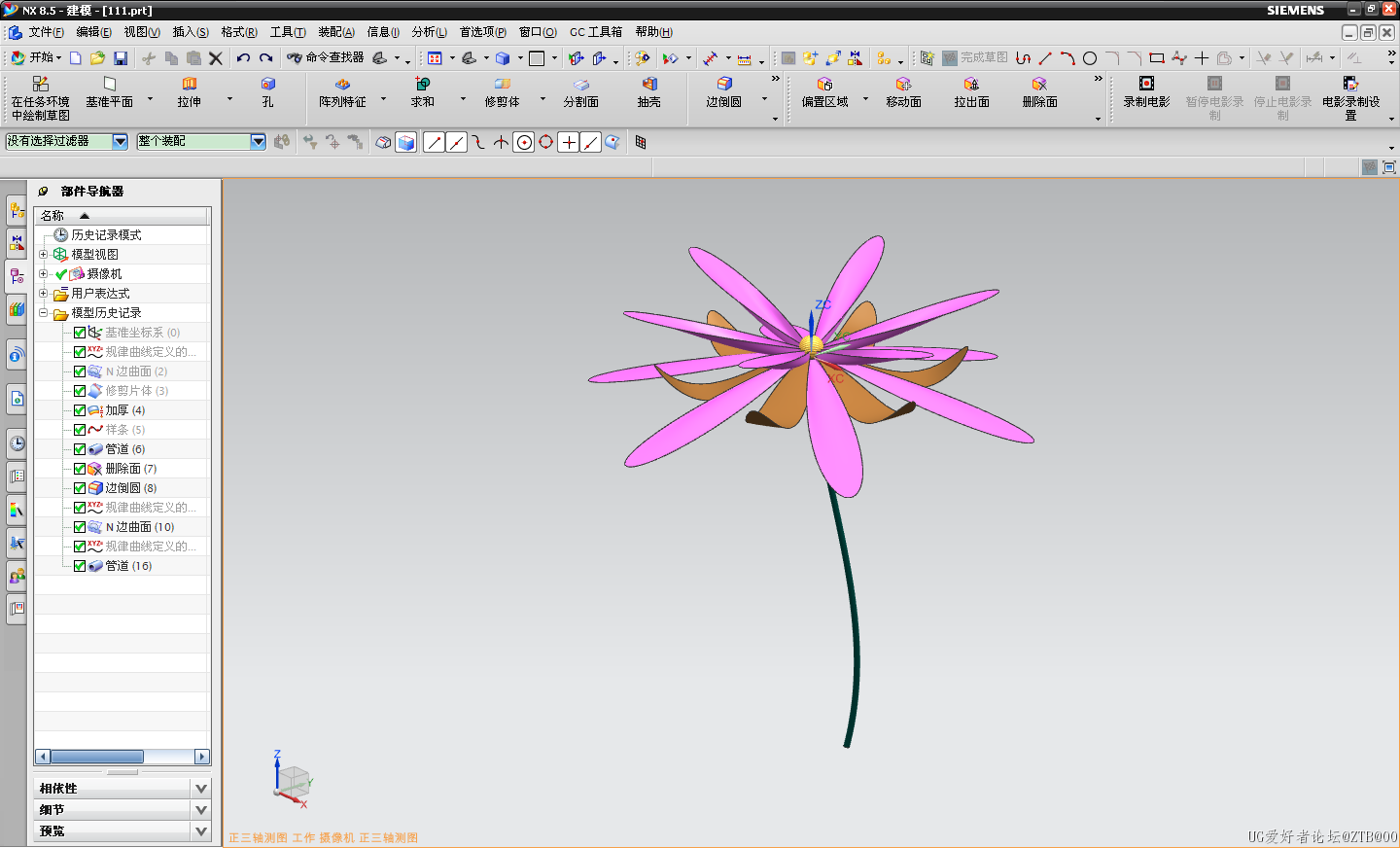Select N边曲面 (10) in history tree
The height and width of the screenshot is (848, 1400).
pos(139,527)
